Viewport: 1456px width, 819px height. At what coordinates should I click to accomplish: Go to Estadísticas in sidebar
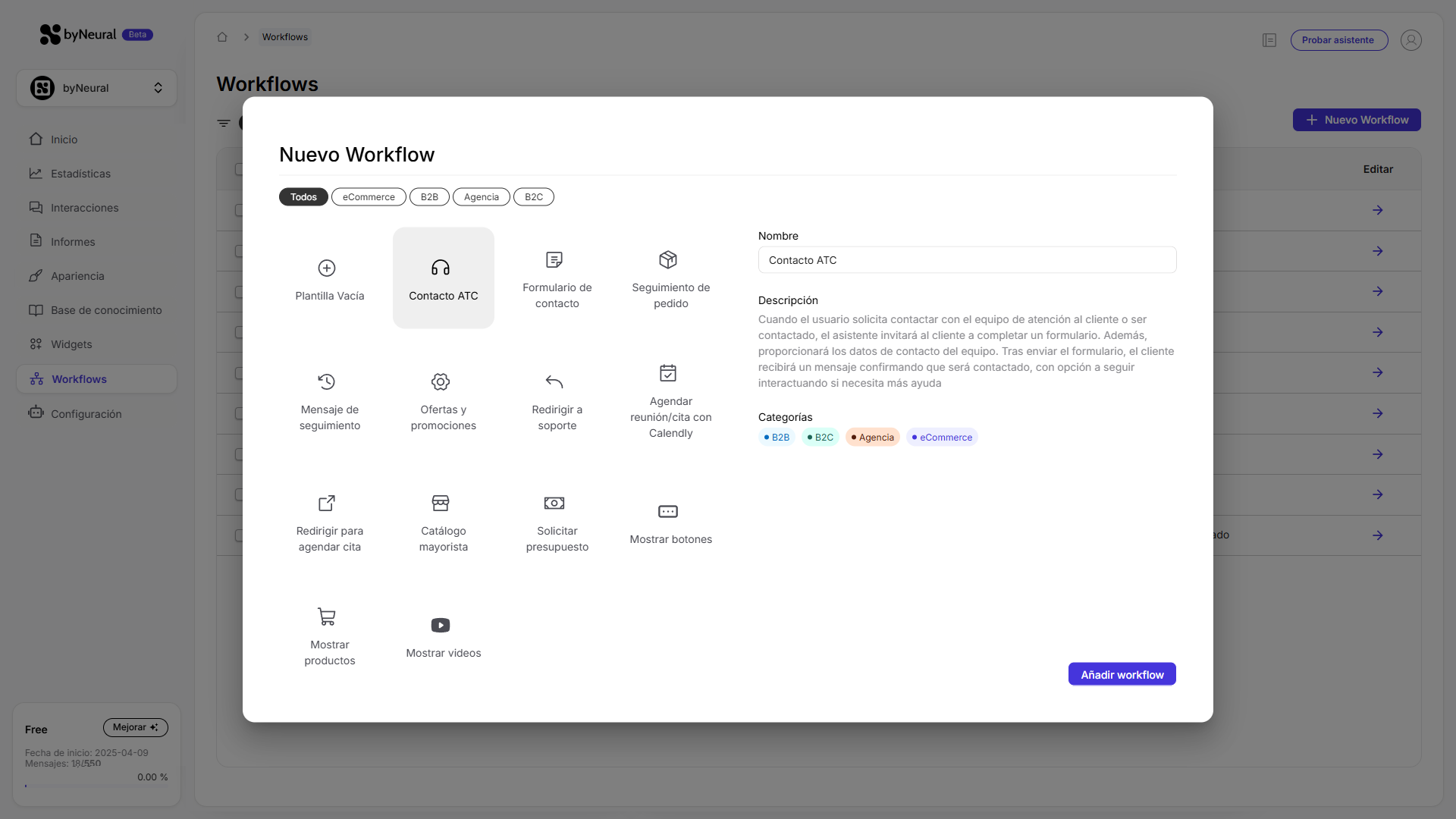coord(80,174)
